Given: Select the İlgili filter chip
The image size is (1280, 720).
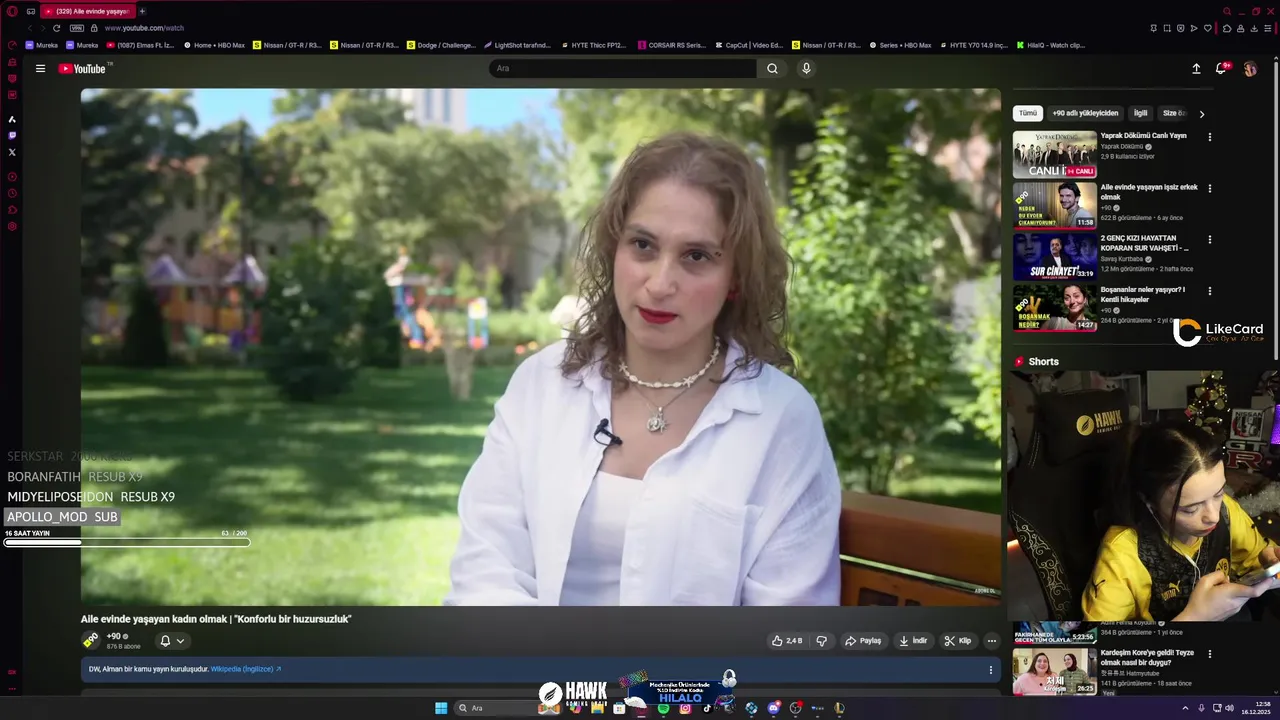Looking at the screenshot, I should tap(1140, 113).
